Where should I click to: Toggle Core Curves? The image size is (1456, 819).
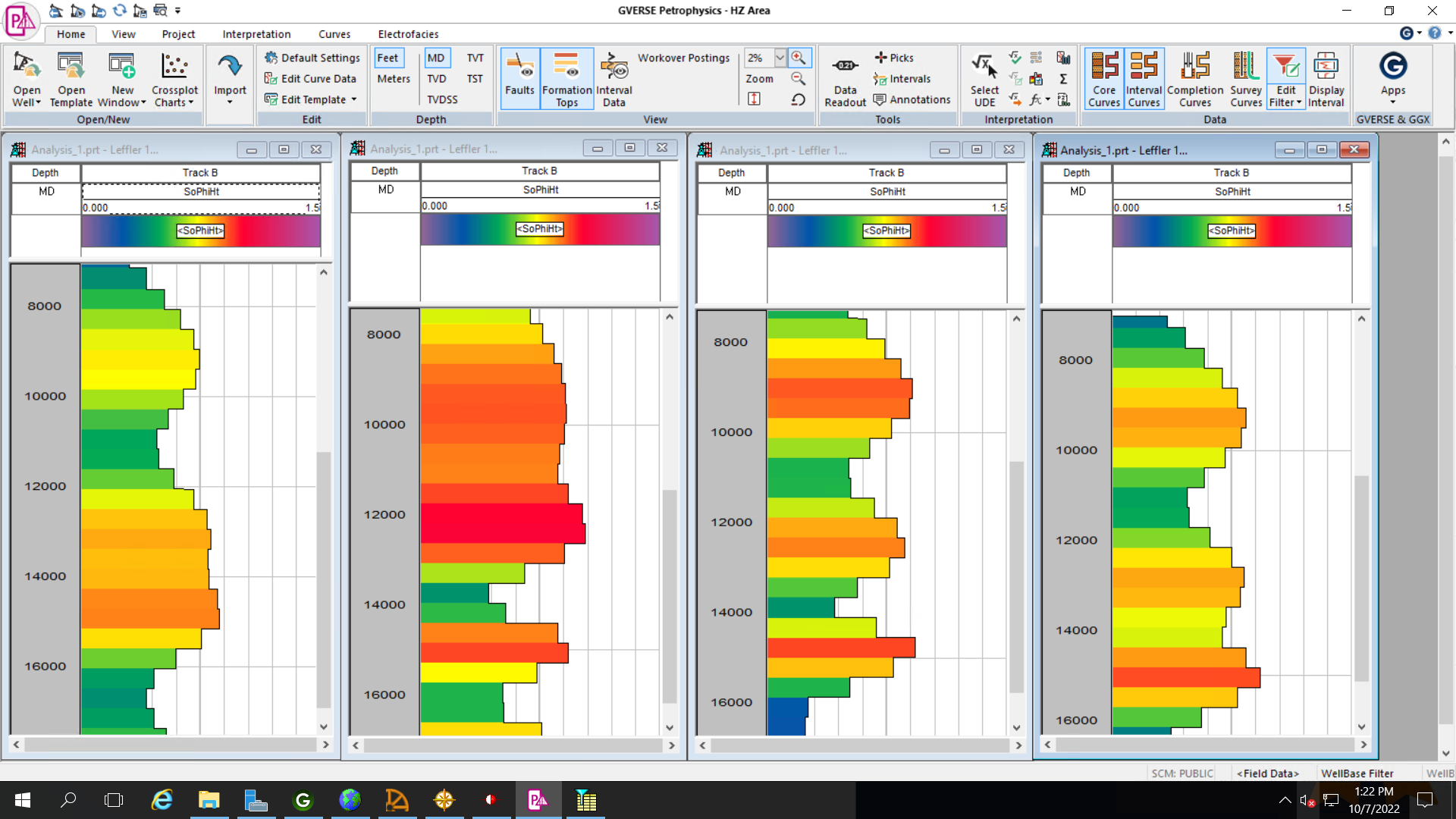click(1103, 79)
